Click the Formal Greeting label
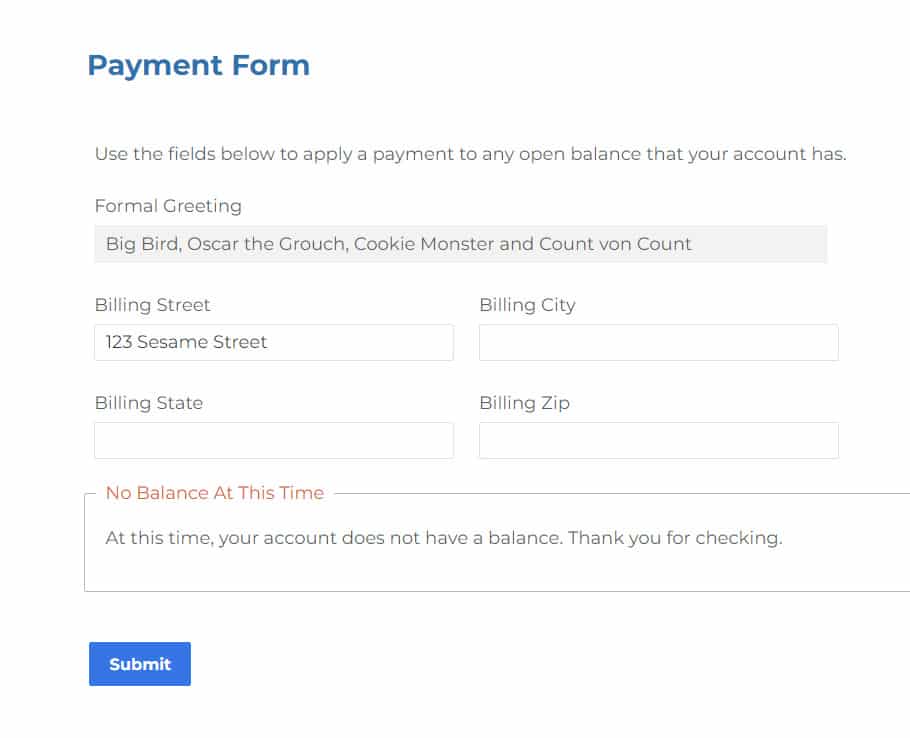The height and width of the screenshot is (738, 910). pyautogui.click(x=167, y=206)
